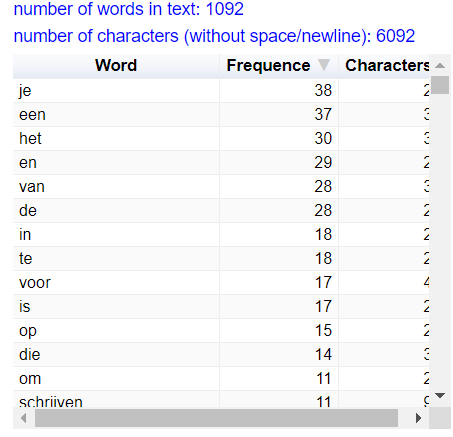The image size is (453, 437).
Task: Click frequency value 14
Action: [x=323, y=355]
